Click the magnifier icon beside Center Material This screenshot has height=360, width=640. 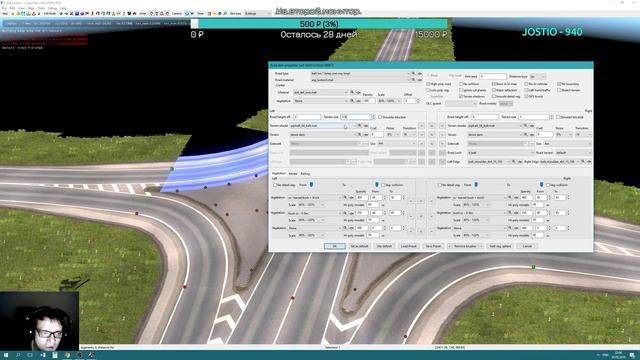(x=352, y=92)
